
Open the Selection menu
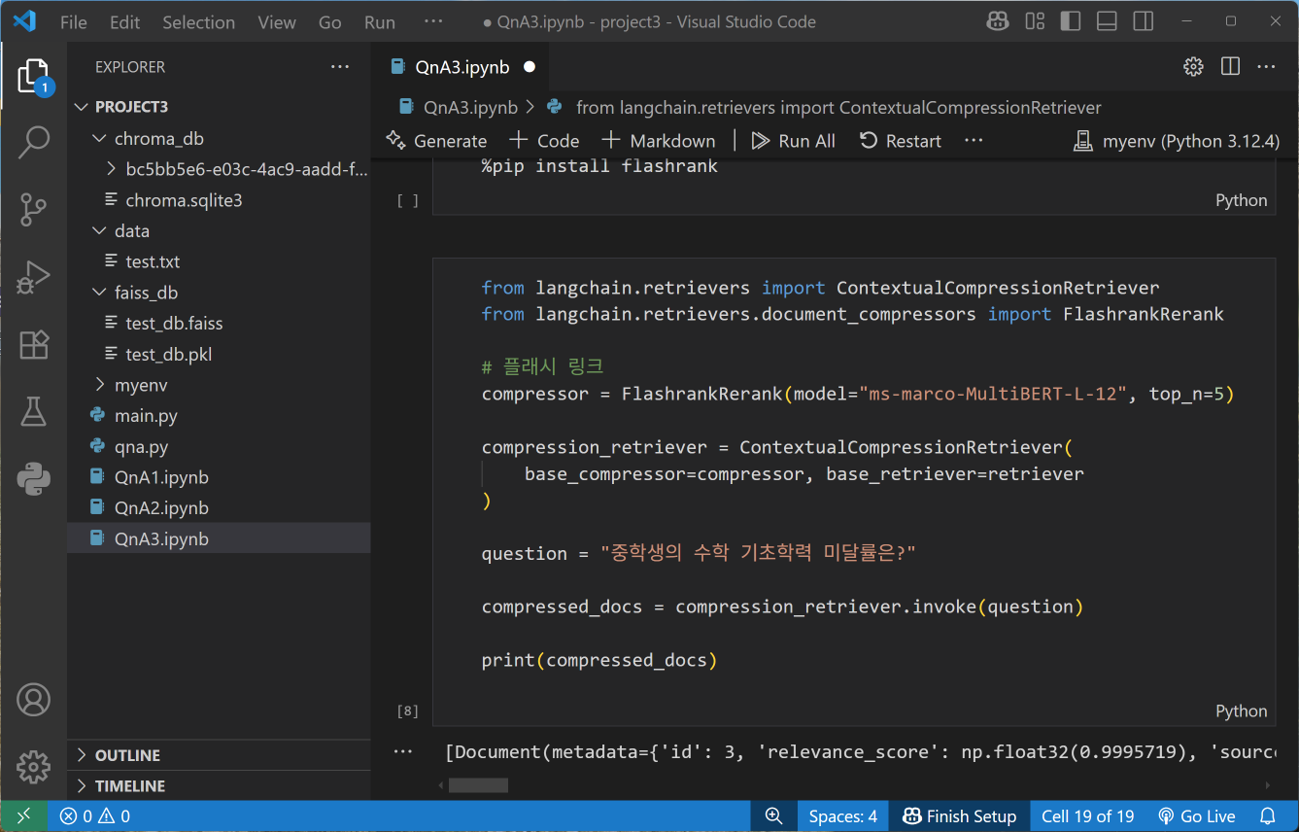199,22
